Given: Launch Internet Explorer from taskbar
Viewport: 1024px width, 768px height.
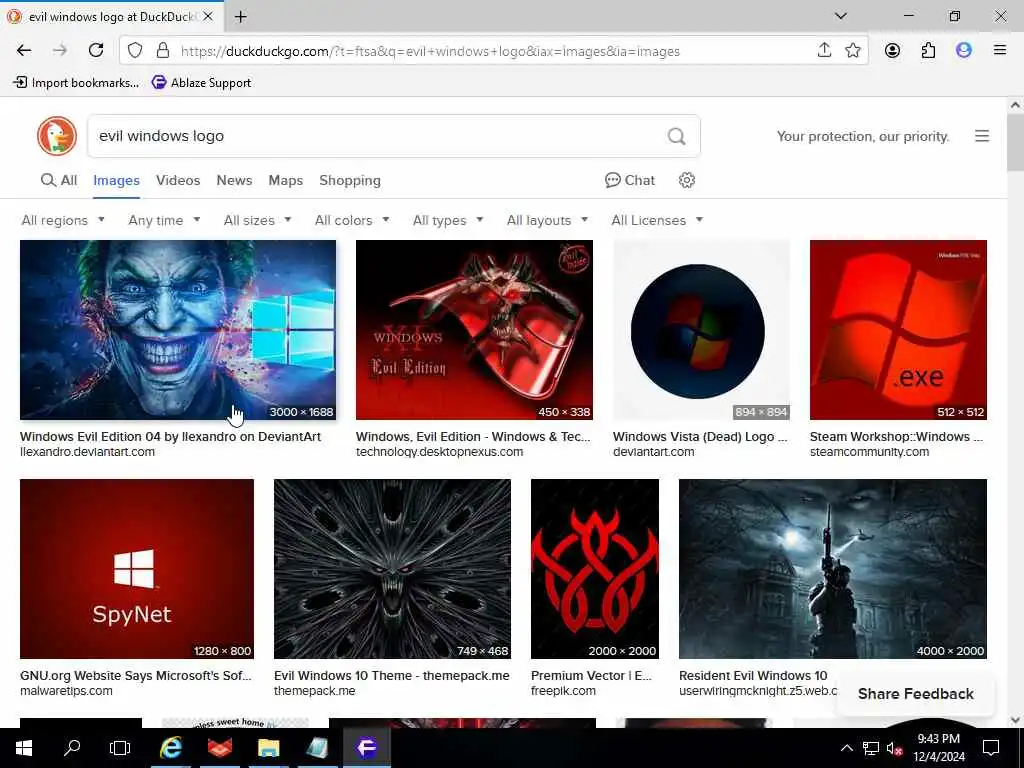Looking at the screenshot, I should point(171,748).
